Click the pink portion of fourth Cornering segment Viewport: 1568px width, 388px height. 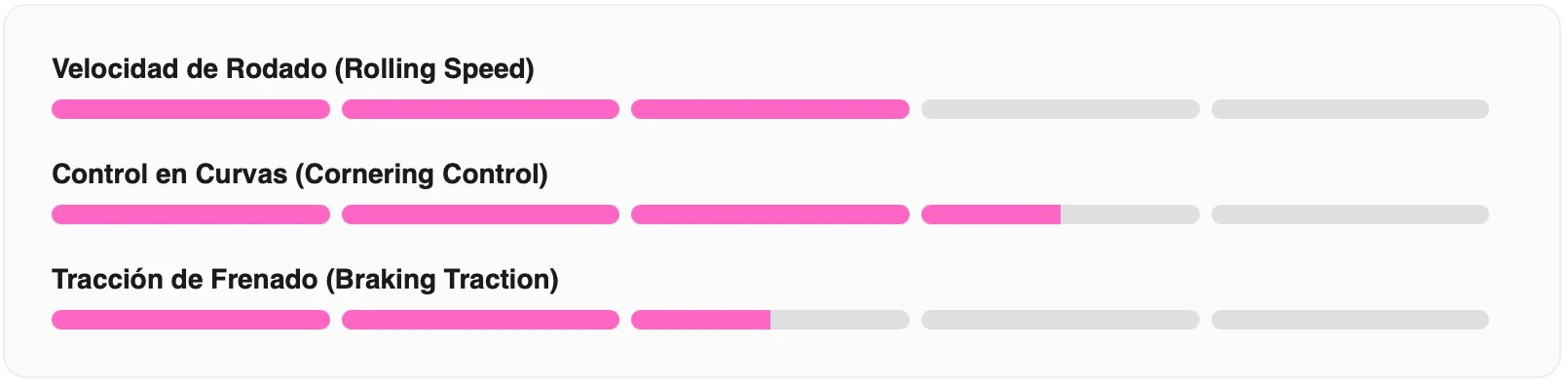(990, 214)
